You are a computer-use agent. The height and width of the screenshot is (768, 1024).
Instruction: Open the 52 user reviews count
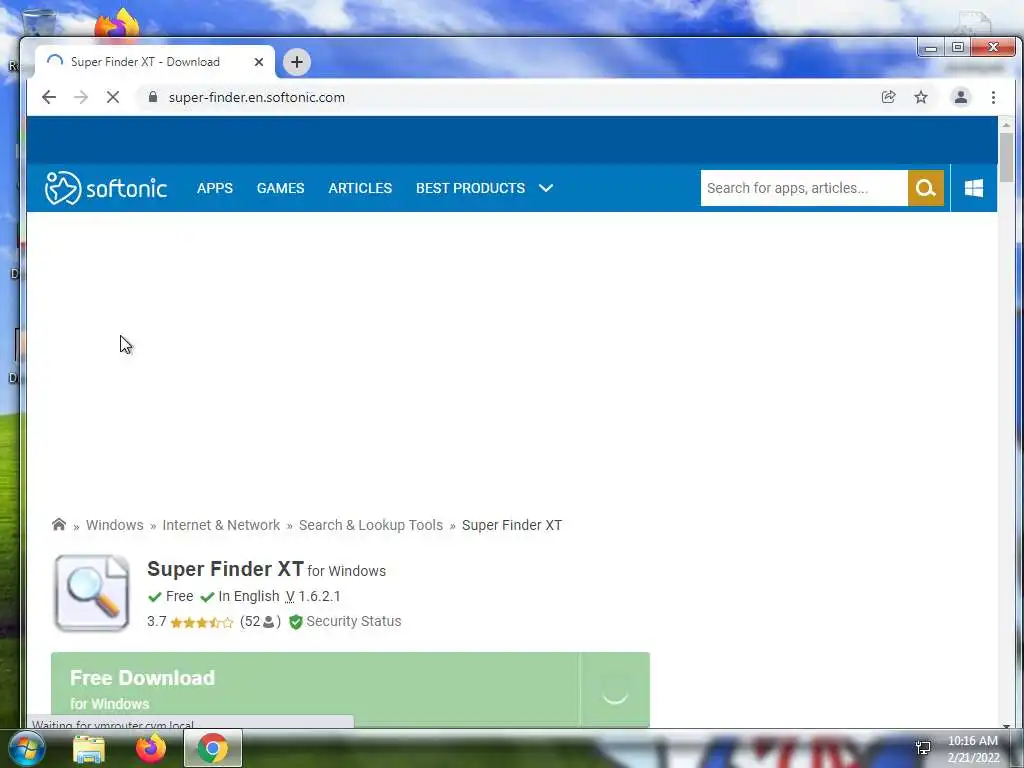click(260, 622)
